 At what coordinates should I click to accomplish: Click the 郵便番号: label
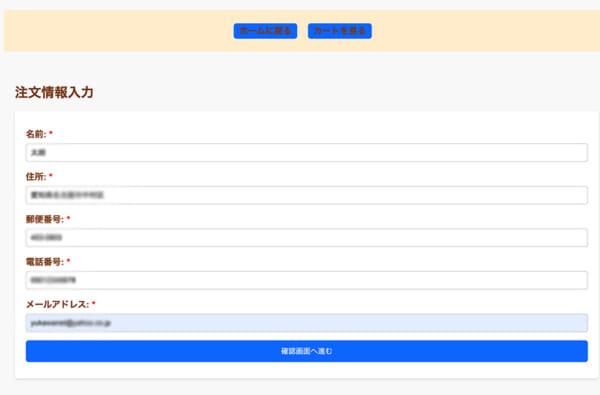click(45, 219)
